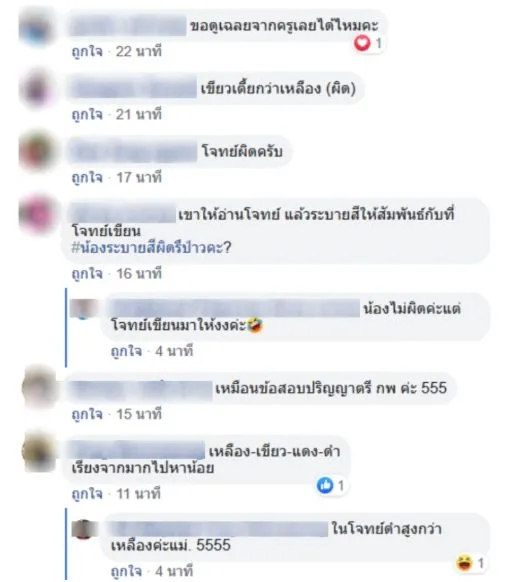Like the comment ขอดูเฉลยจากครูเลยได้ไหมคะ
The image size is (522, 582).
click(87, 51)
